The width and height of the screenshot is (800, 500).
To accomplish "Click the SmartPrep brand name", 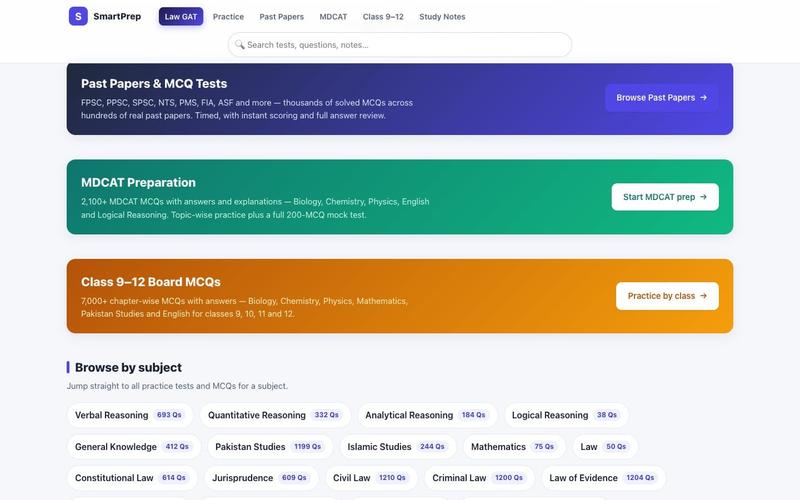I will [117, 16].
